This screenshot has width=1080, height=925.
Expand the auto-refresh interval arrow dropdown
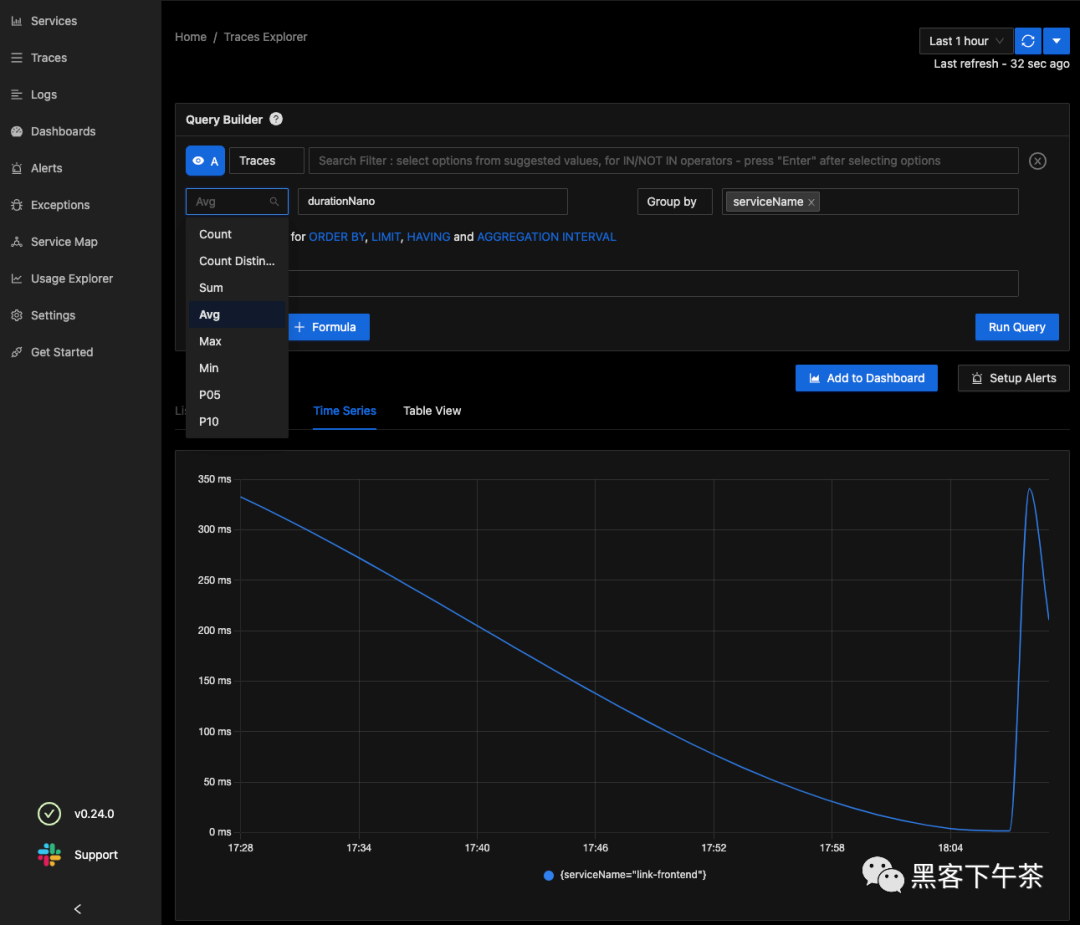[x=1056, y=41]
